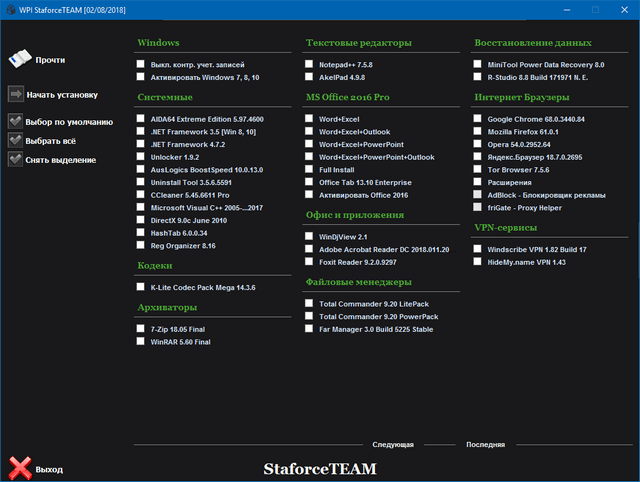Viewport: 640px width, 482px height.
Task: Click the WPI app icon in title bar
Action: (x=11, y=9)
